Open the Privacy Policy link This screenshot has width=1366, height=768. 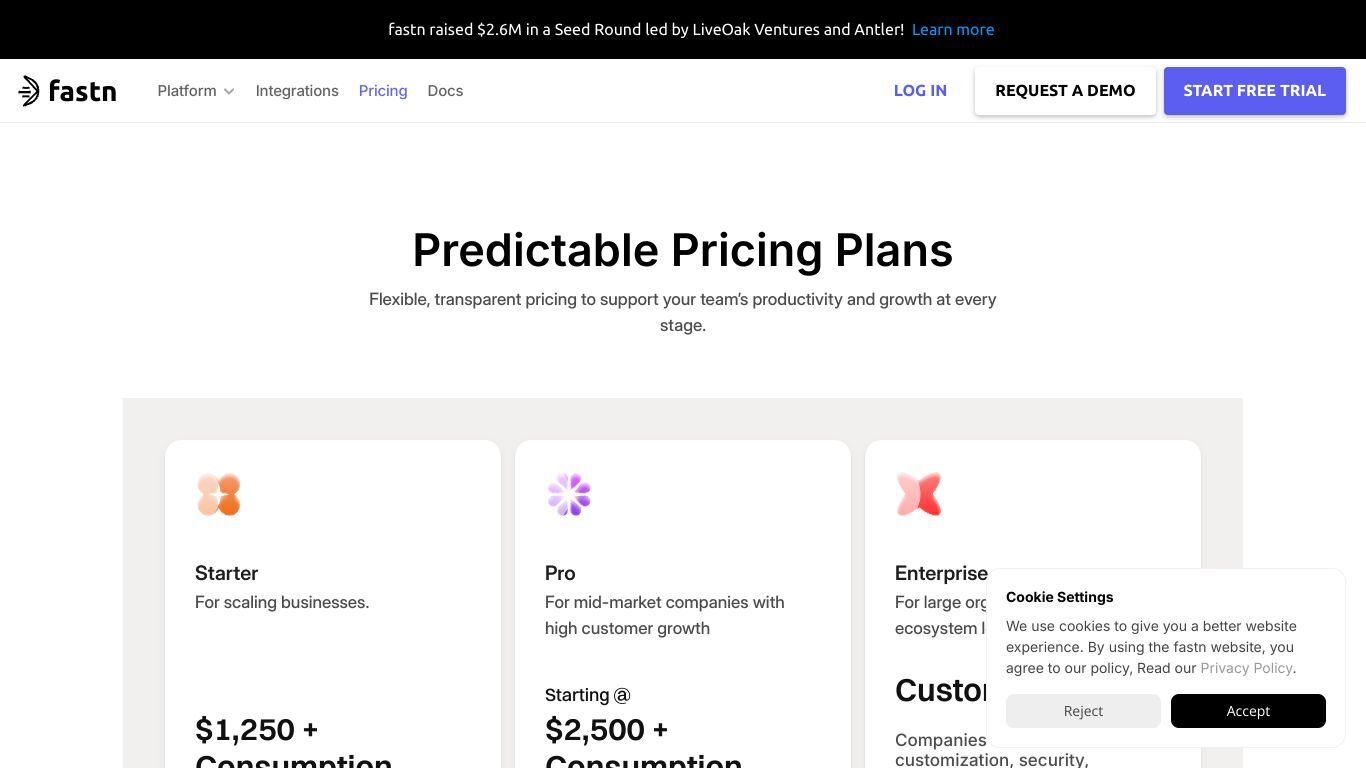click(x=1246, y=668)
